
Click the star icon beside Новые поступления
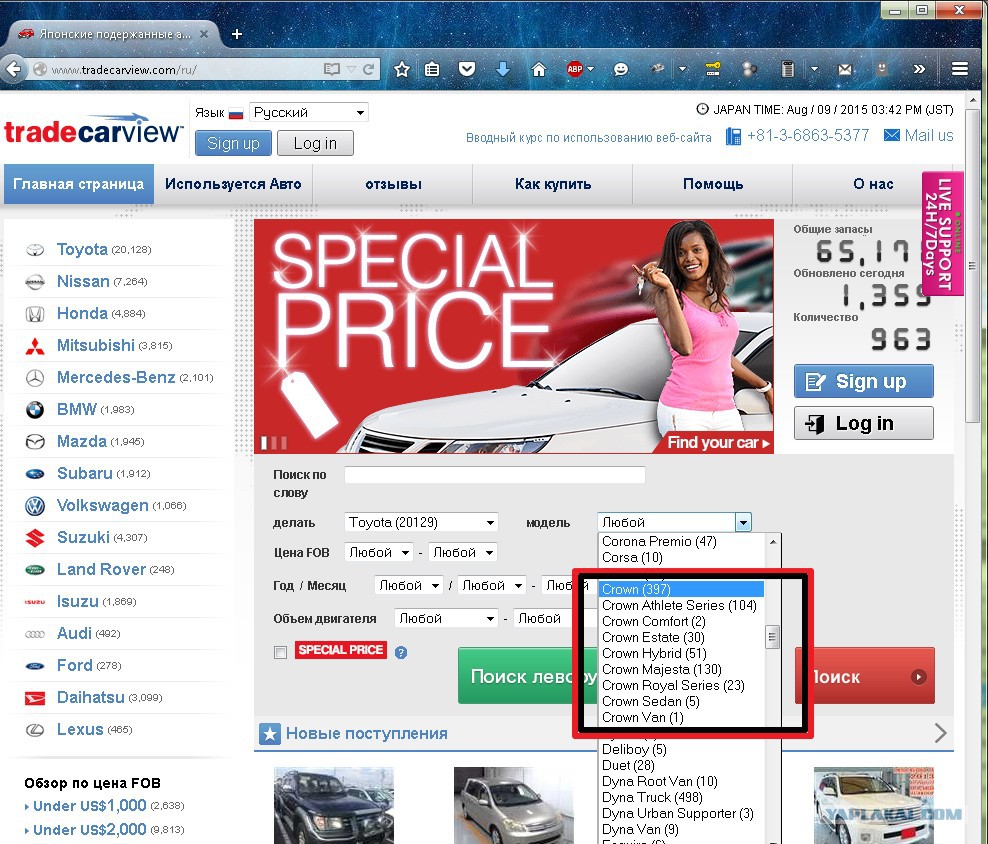pyautogui.click(x=270, y=734)
